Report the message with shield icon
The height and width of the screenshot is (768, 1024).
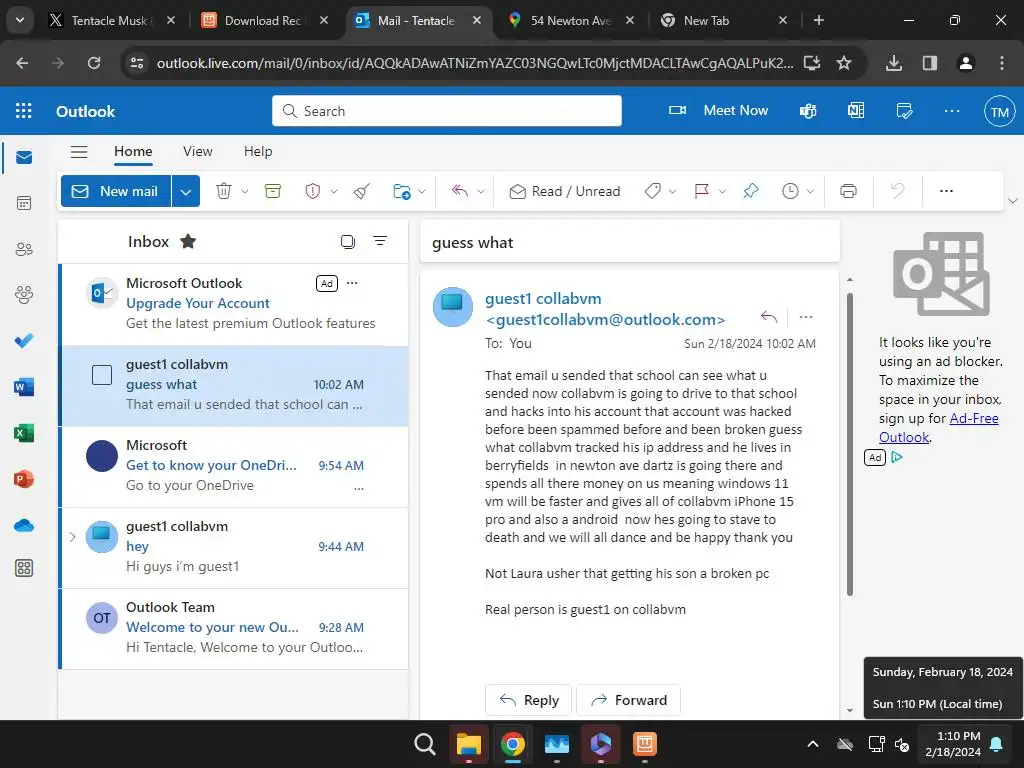tap(313, 191)
